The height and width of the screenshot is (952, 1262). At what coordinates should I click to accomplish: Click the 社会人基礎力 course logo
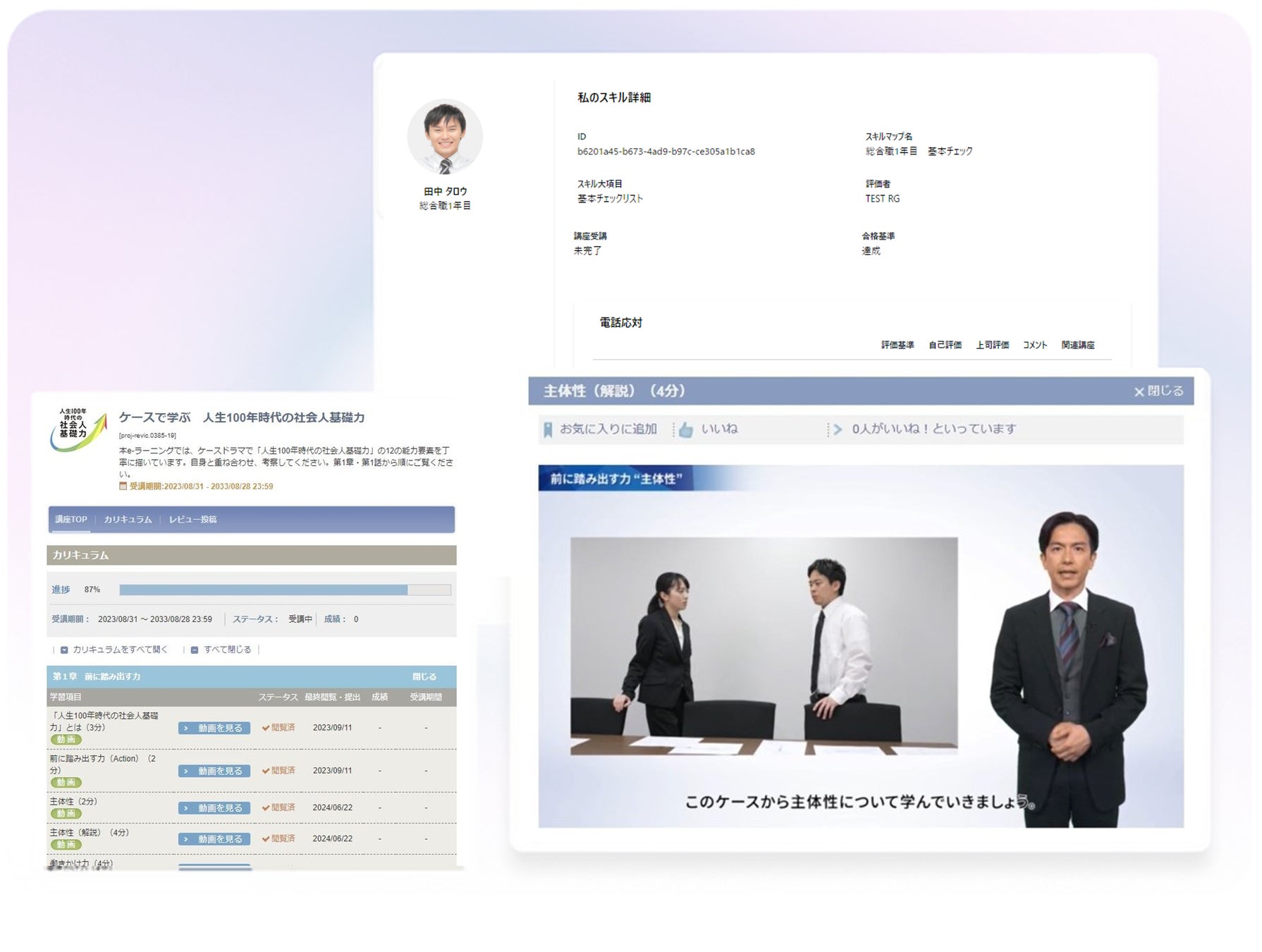point(78,429)
